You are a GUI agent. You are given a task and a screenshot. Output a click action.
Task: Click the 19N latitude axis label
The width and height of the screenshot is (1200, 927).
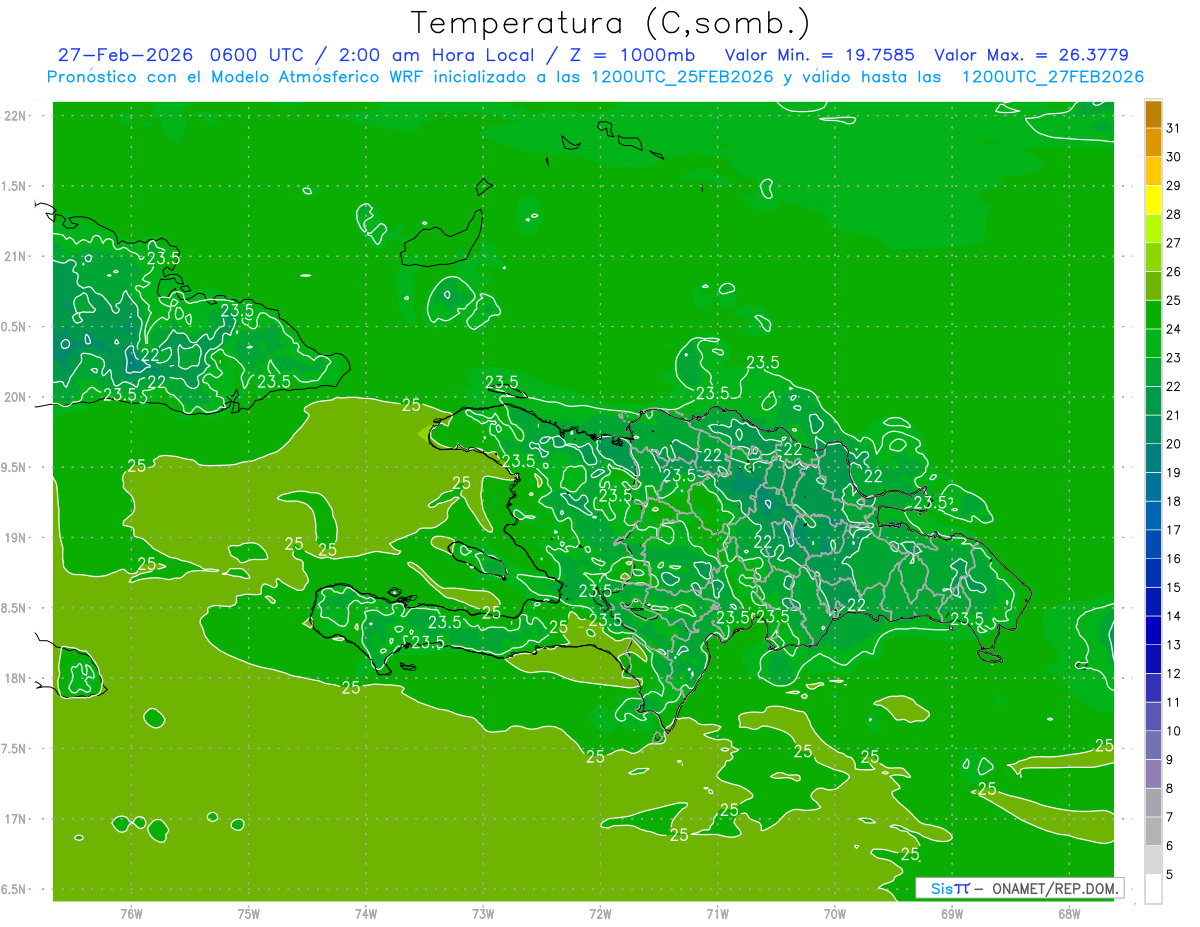[16, 538]
